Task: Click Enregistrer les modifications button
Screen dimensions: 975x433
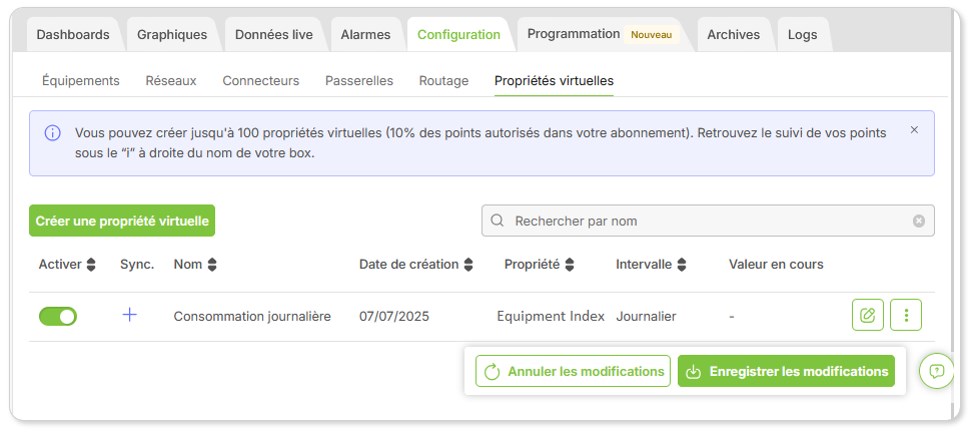Action: click(786, 371)
